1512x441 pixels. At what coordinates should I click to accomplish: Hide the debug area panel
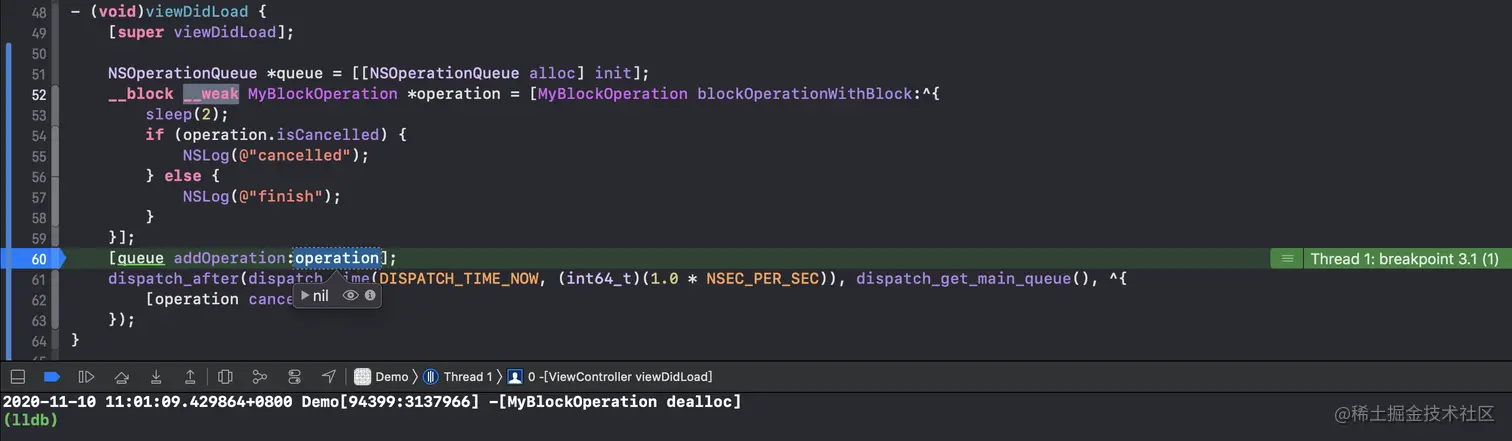[x=17, y=377]
